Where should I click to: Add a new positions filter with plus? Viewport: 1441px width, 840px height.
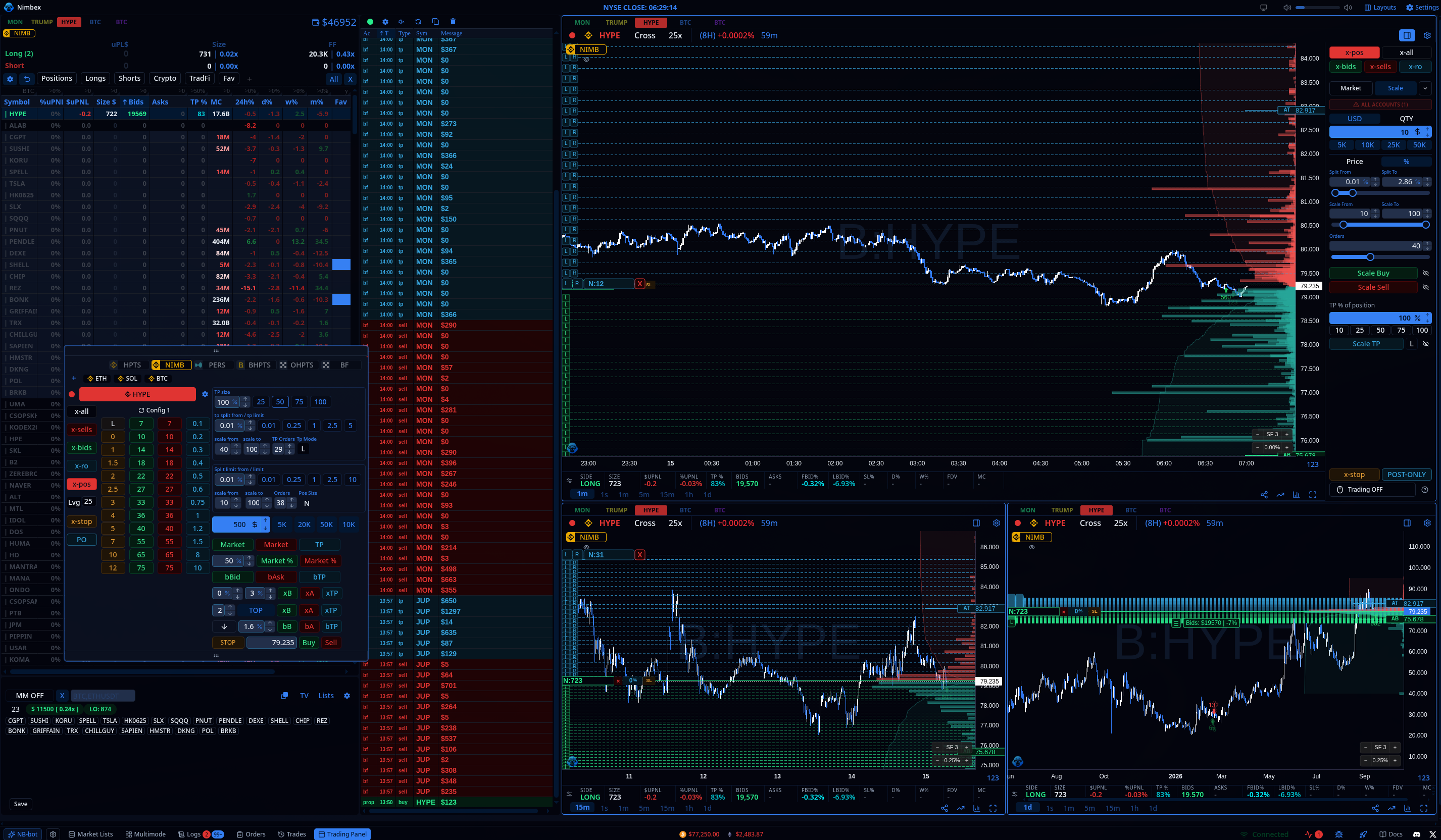(x=250, y=79)
